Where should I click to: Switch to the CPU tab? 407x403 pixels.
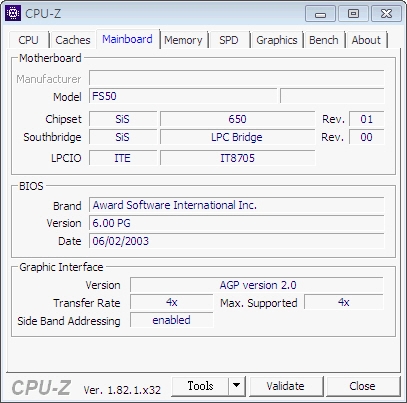tap(29, 40)
